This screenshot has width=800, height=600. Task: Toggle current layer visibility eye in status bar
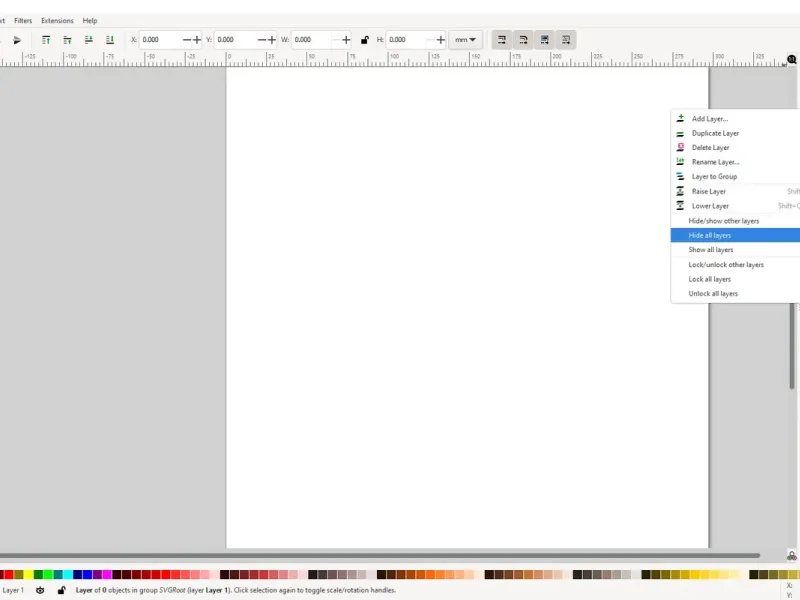point(40,590)
